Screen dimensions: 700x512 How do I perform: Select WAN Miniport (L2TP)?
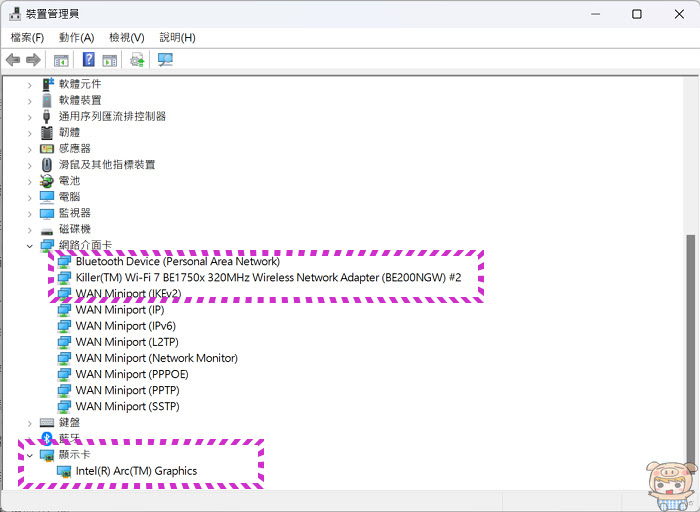127,342
